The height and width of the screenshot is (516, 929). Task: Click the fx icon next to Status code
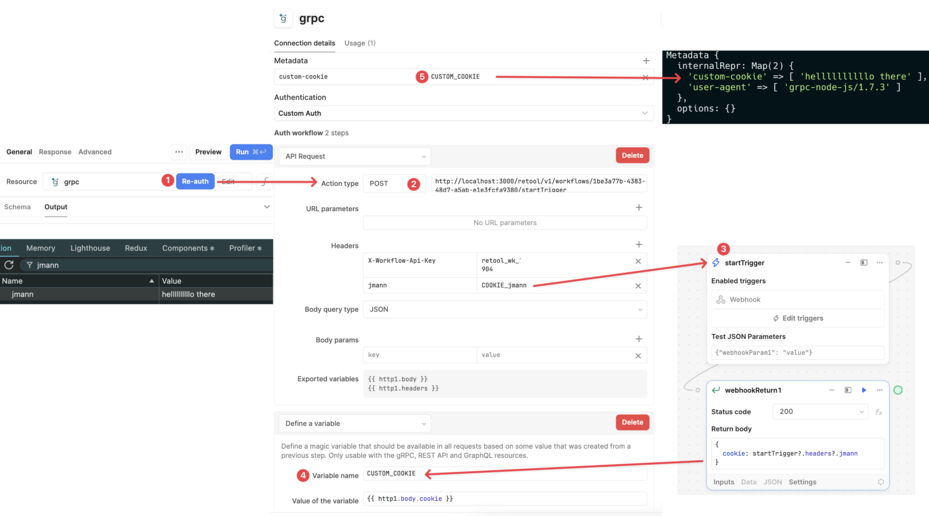(x=878, y=412)
